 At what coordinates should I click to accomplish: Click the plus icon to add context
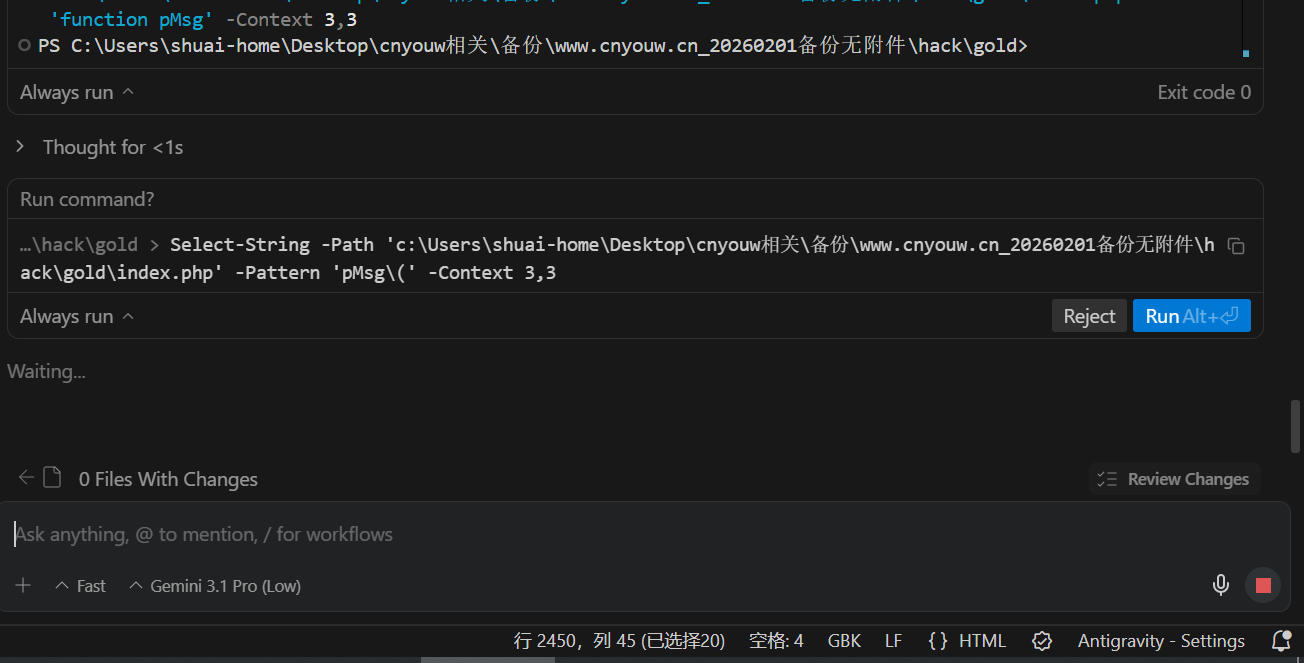24,586
